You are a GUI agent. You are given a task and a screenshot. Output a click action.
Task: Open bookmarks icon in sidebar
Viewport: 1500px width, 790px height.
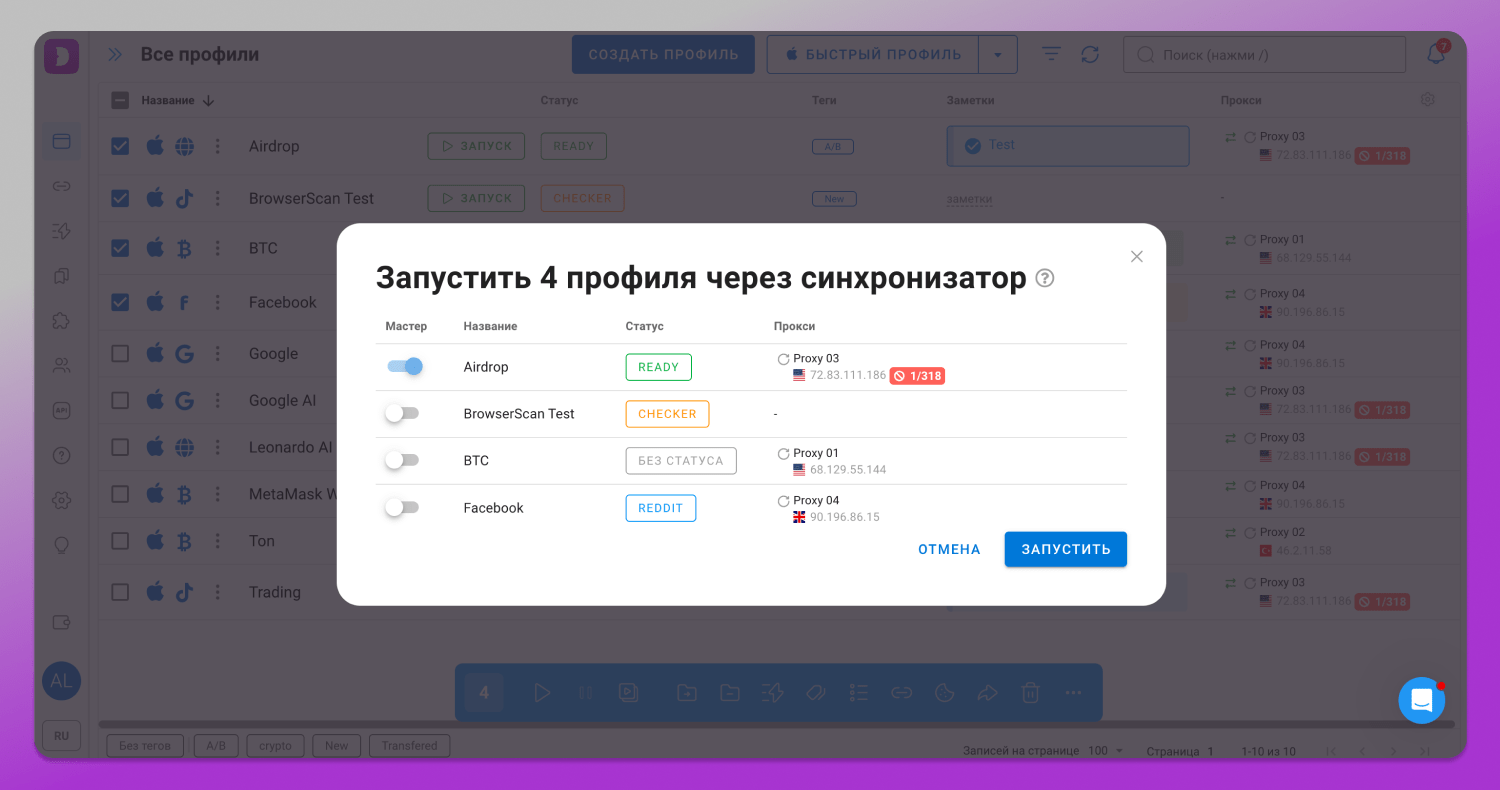[61, 276]
